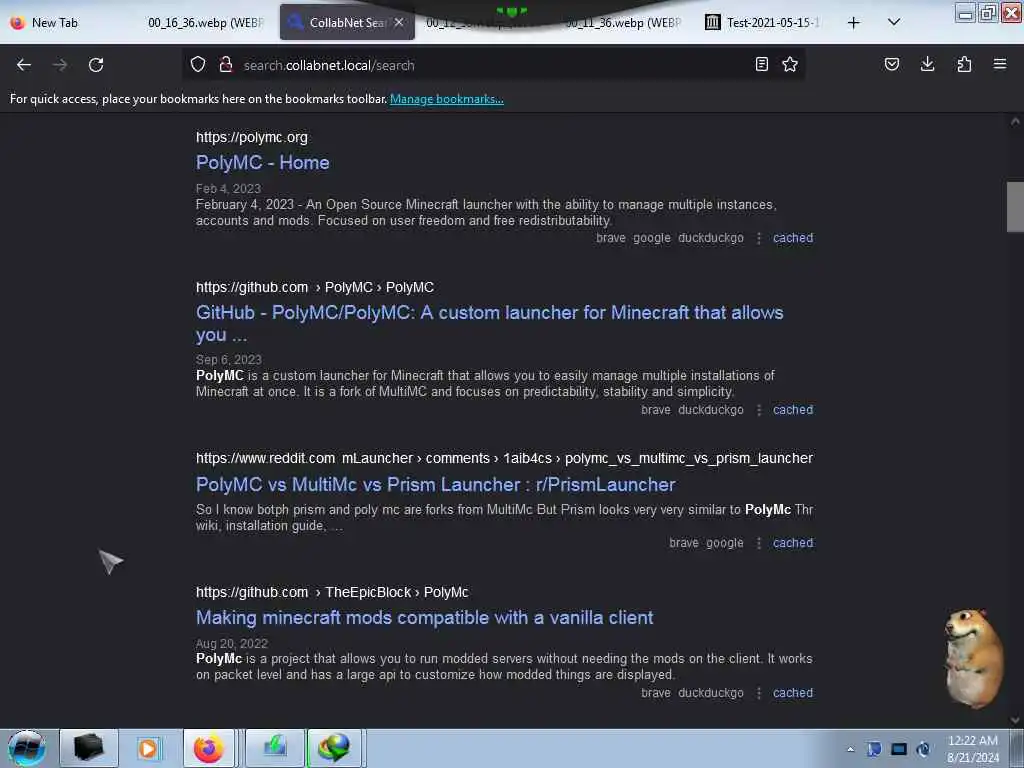The image size is (1024, 768).
Task: Open PolyMC vs MultiMc vs Prism result
Action: (x=436, y=485)
